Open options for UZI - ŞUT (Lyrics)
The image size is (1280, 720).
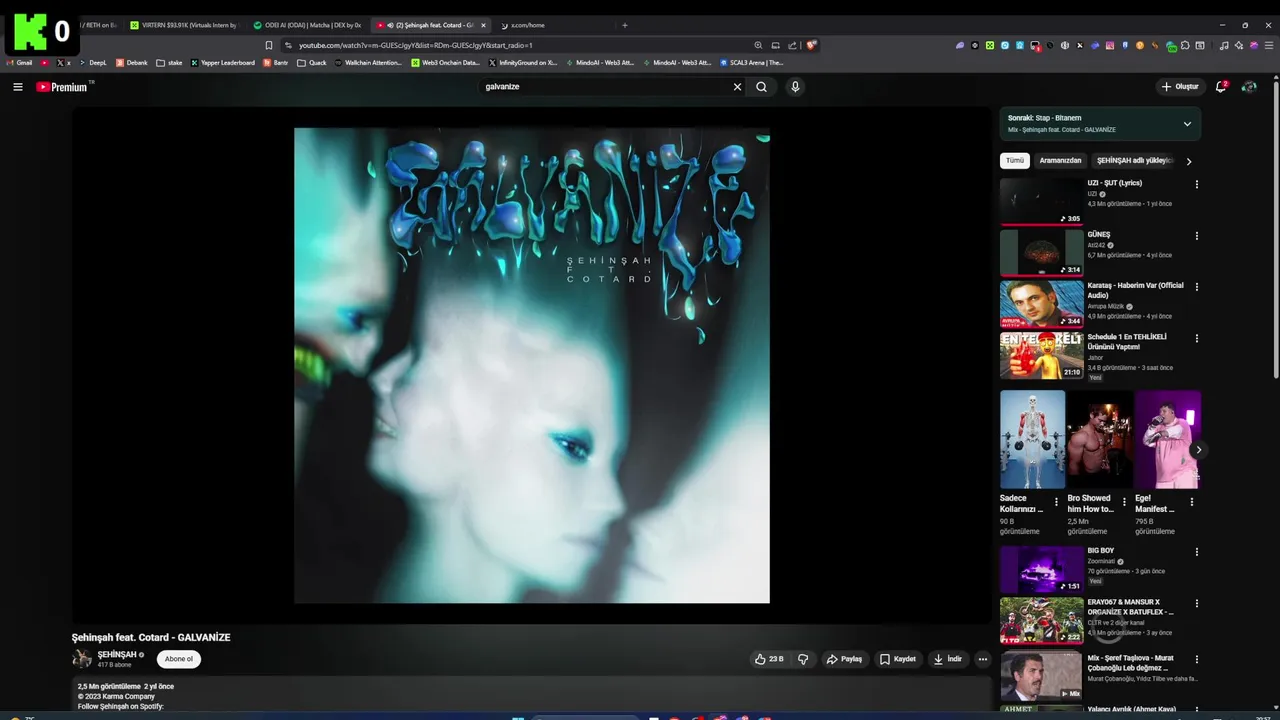coord(1197,184)
